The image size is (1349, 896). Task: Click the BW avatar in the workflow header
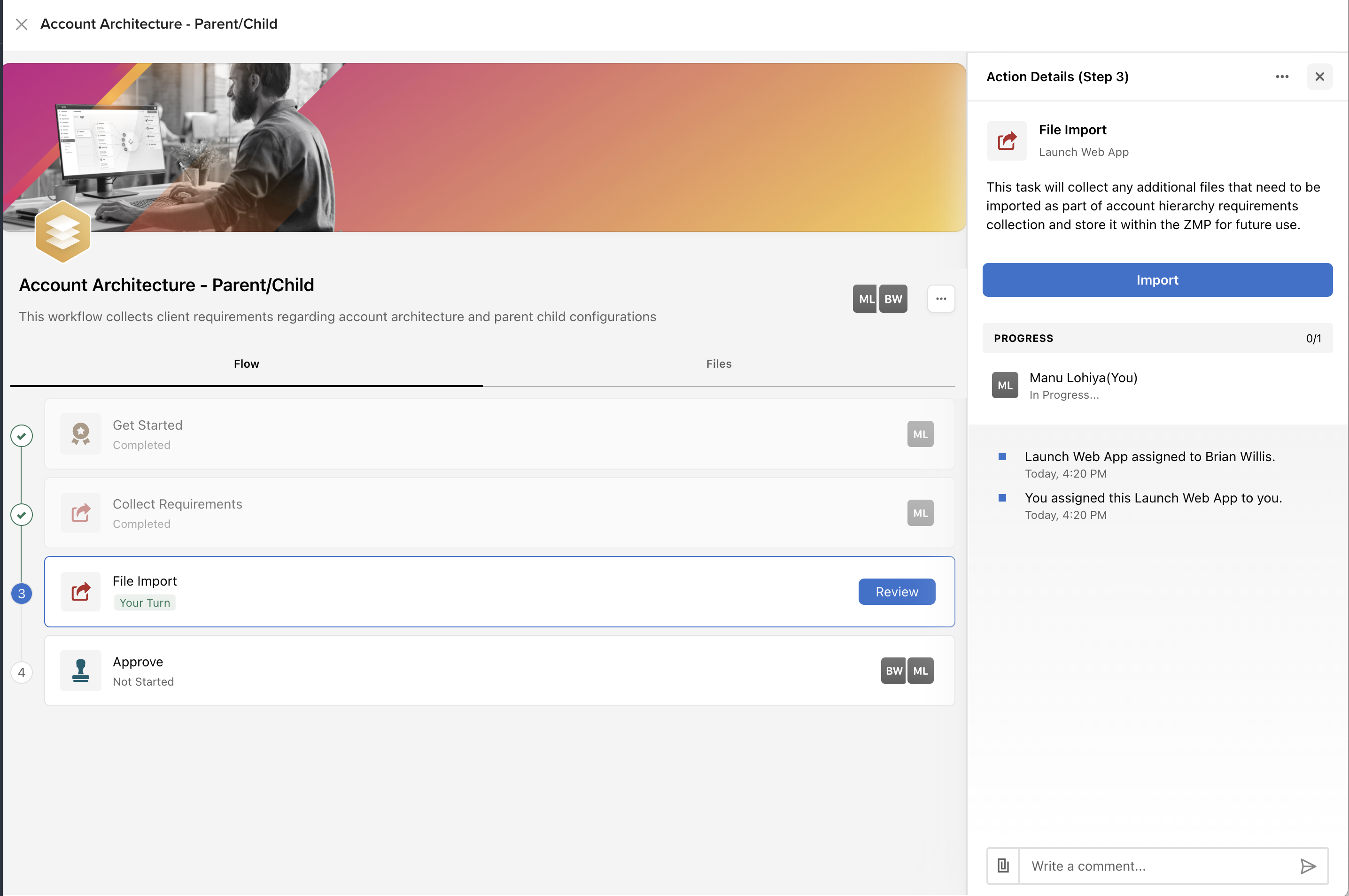point(893,299)
